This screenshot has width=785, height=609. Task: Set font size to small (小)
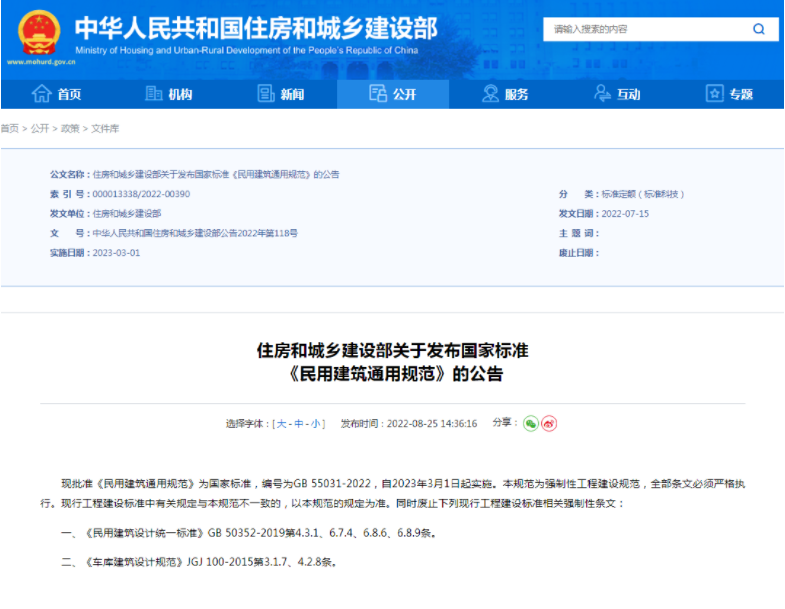(x=315, y=424)
